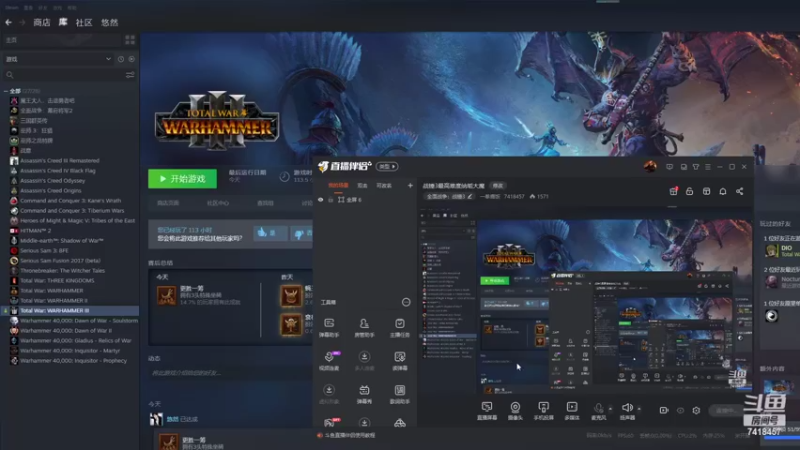
Task: Open the 悠然 profile tab in Steam
Action: 110,22
